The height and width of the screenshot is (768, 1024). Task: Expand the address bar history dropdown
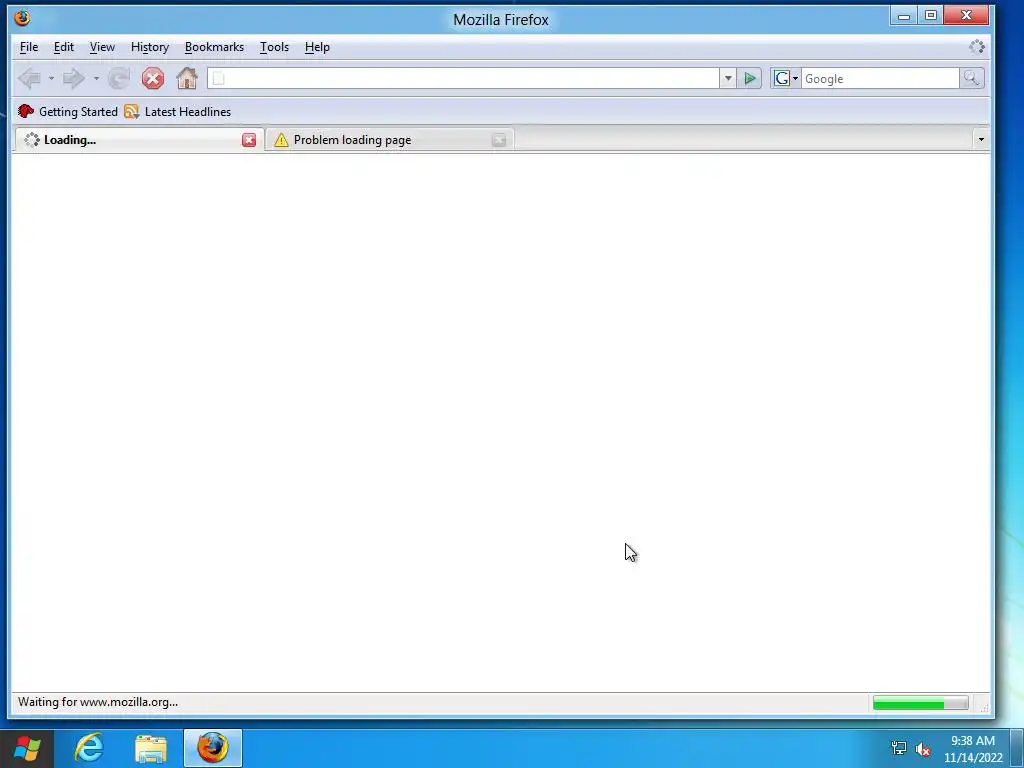pos(728,78)
